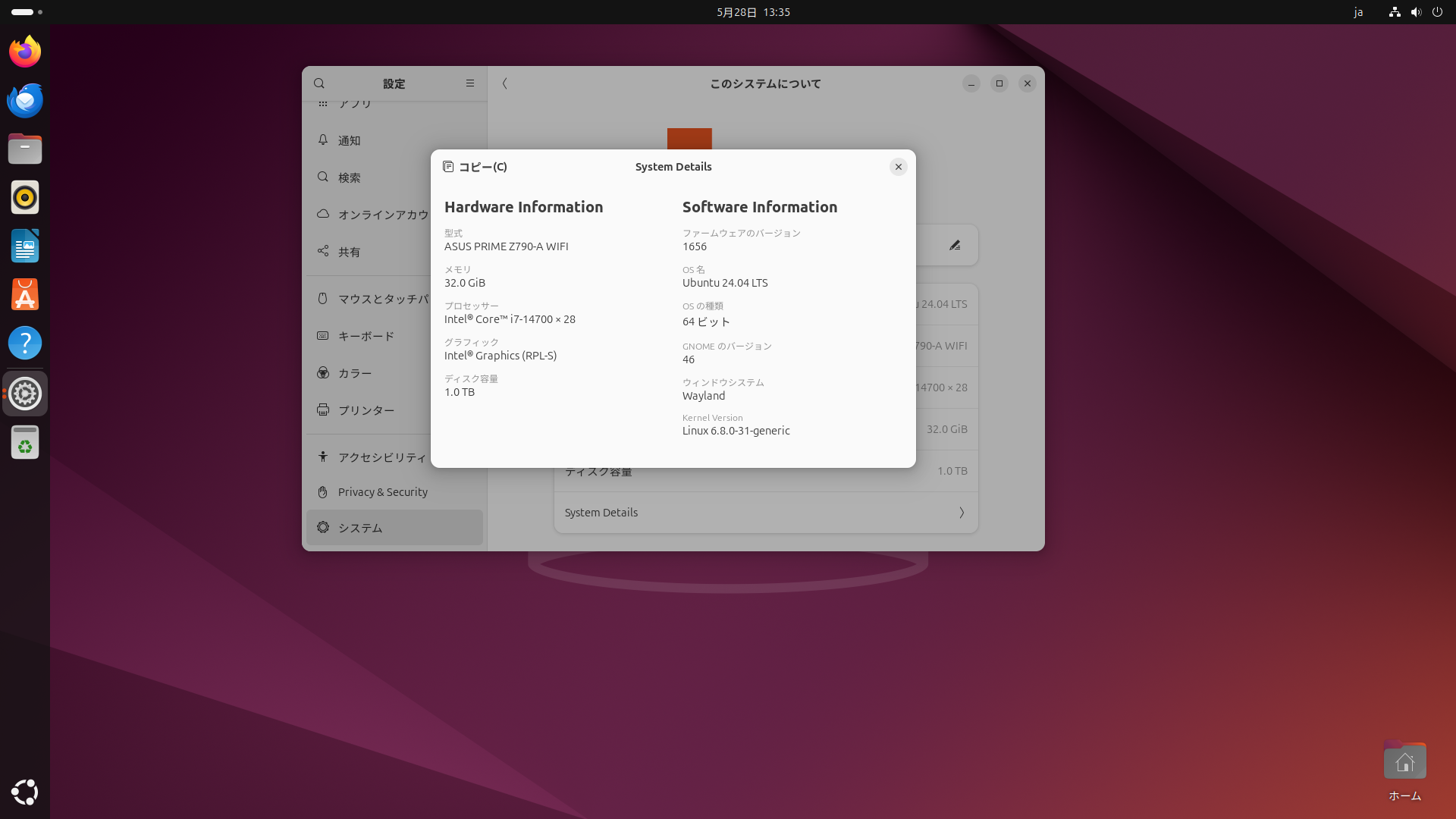Expand the System Details row chevron
This screenshot has height=819, width=1456.
click(x=961, y=513)
